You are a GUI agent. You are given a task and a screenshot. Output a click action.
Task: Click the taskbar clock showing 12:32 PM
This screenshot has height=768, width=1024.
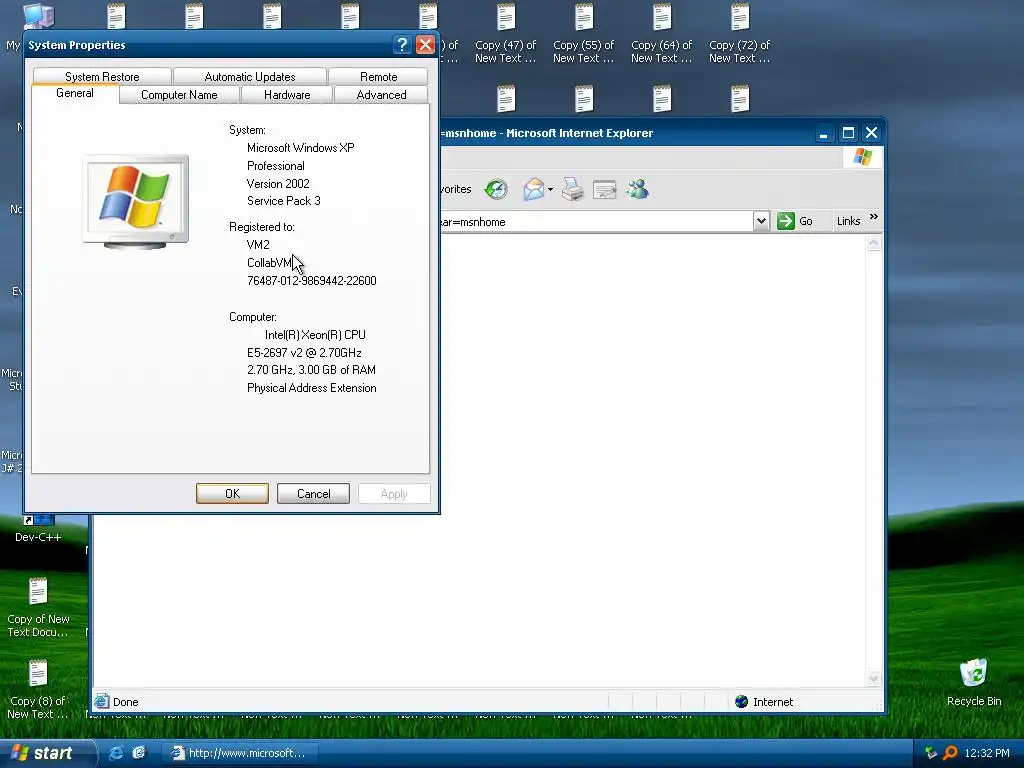pyautogui.click(x=987, y=753)
